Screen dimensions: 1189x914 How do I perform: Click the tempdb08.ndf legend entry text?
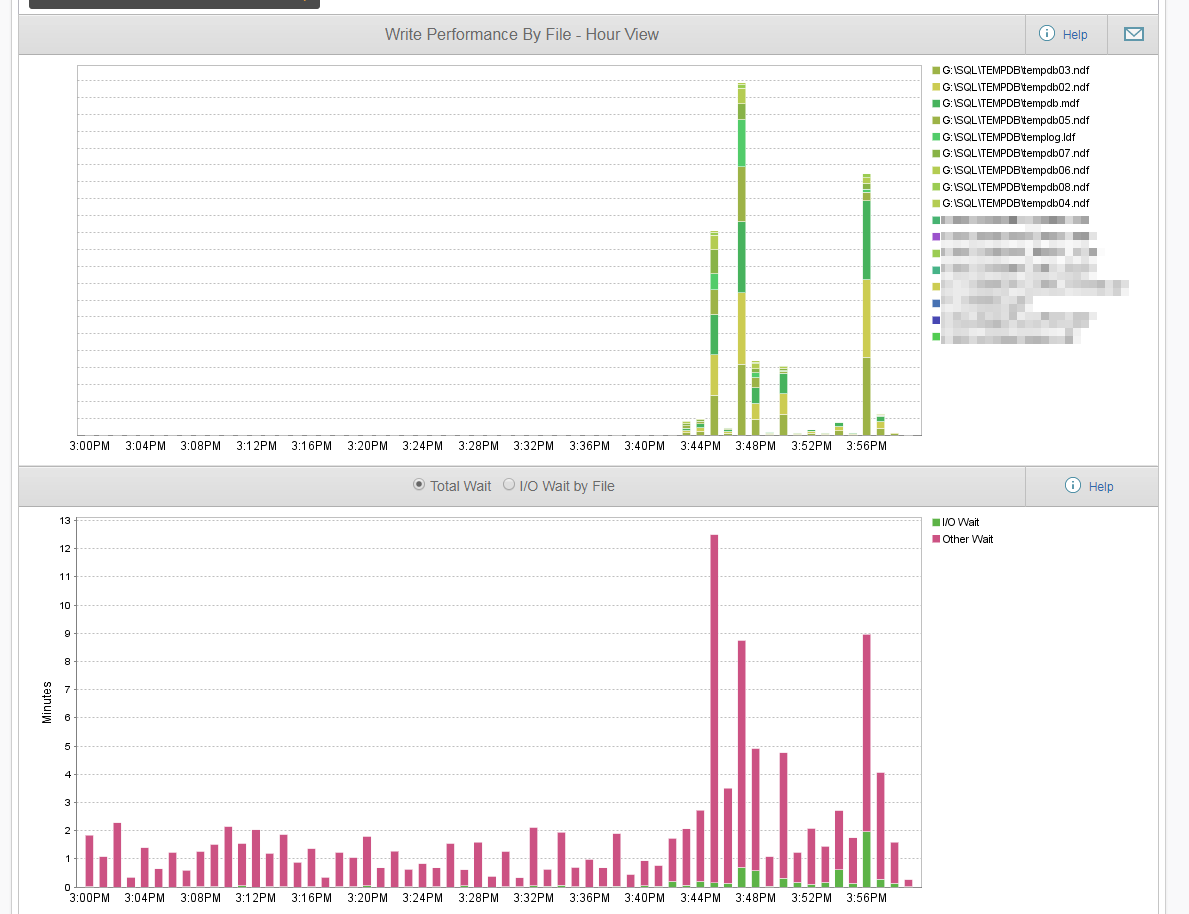[x=1015, y=187]
